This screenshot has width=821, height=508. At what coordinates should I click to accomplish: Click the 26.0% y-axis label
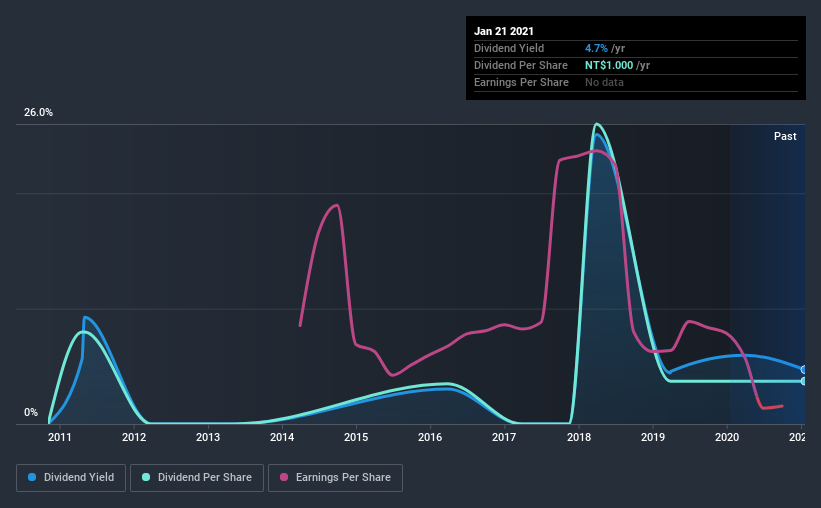[x=38, y=113]
